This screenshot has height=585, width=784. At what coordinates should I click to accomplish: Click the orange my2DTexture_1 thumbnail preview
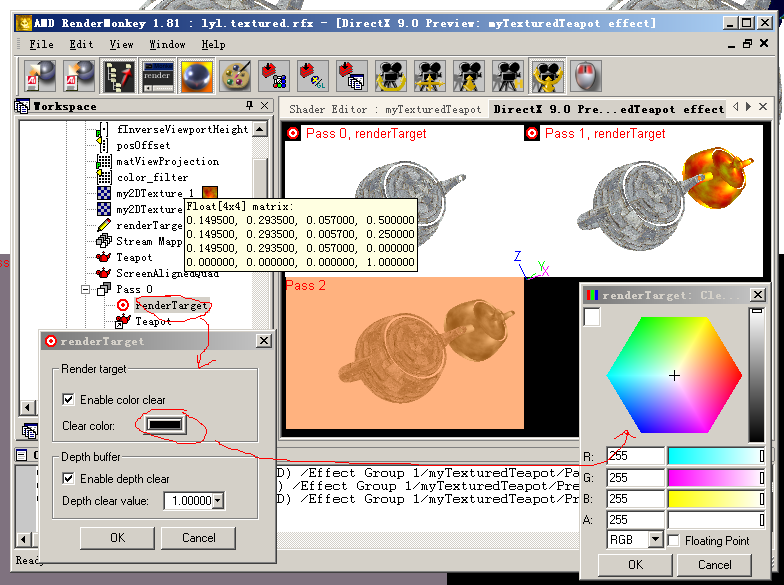click(x=210, y=191)
